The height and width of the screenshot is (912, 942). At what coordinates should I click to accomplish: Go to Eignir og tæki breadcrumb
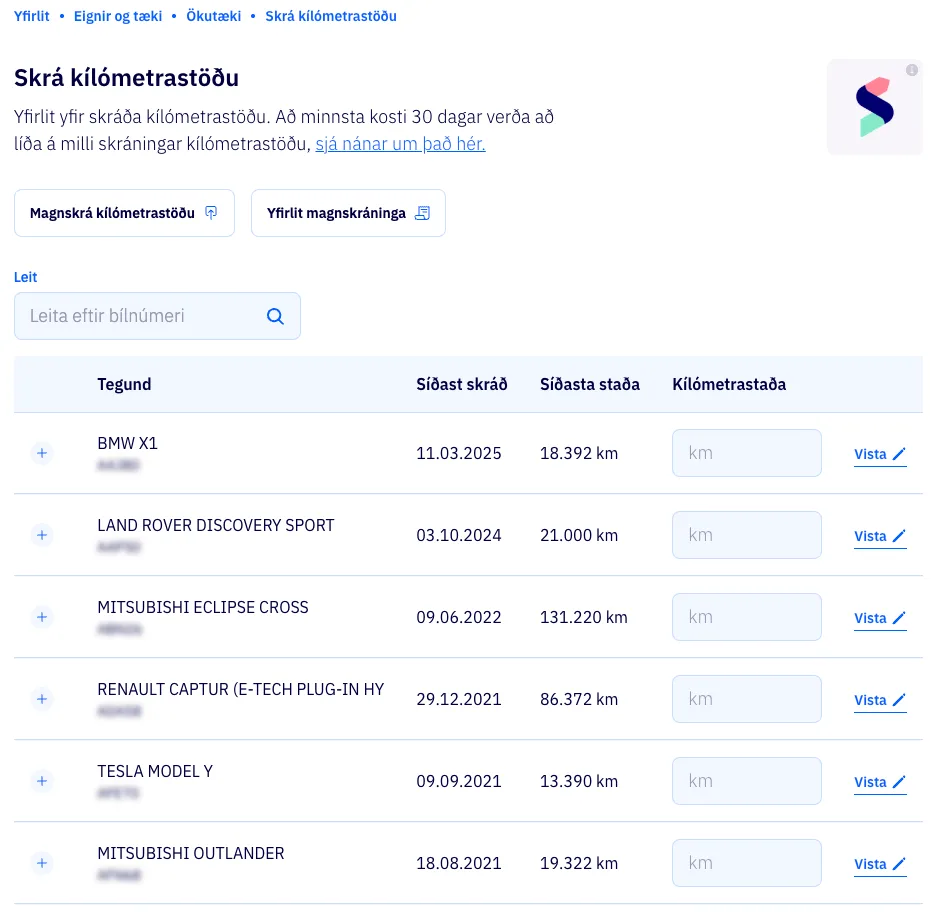pos(118,16)
